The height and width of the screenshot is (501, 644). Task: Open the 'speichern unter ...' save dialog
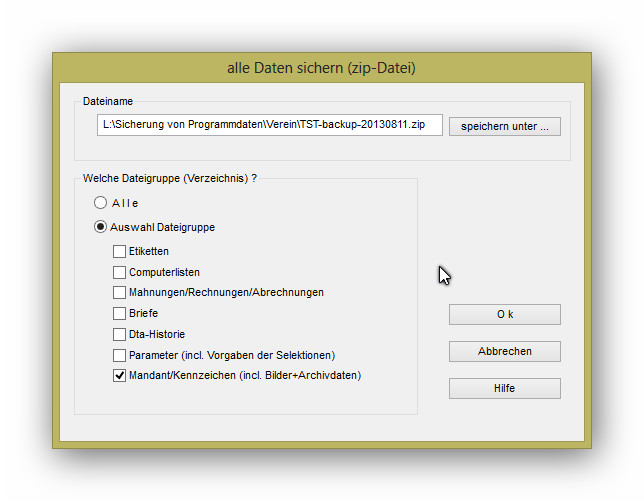click(x=504, y=126)
